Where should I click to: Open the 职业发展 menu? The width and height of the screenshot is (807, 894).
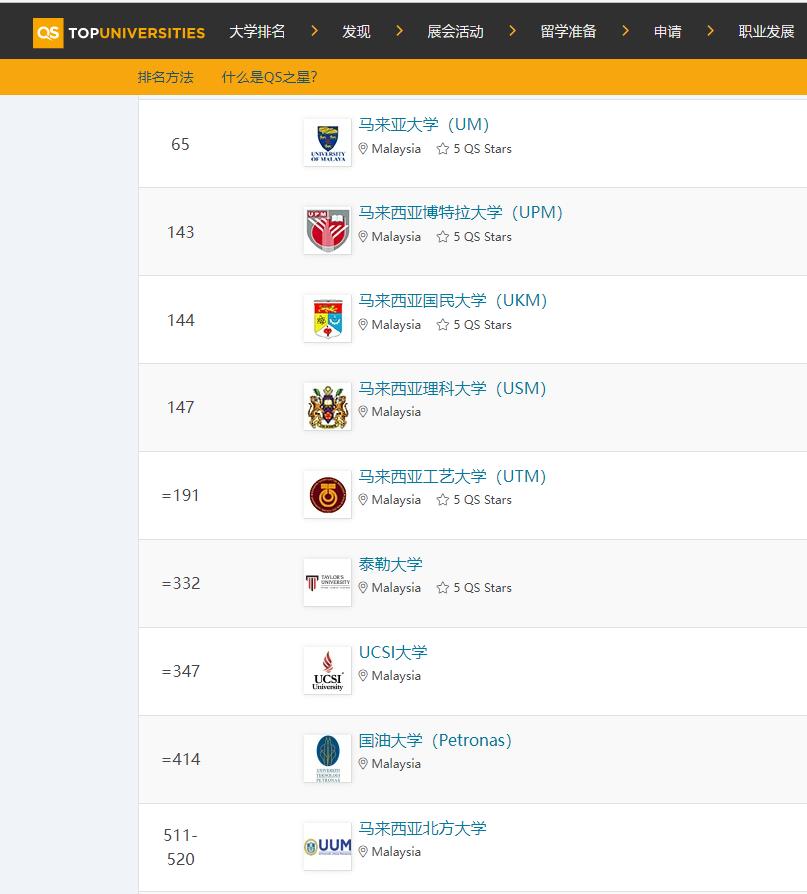pos(766,31)
